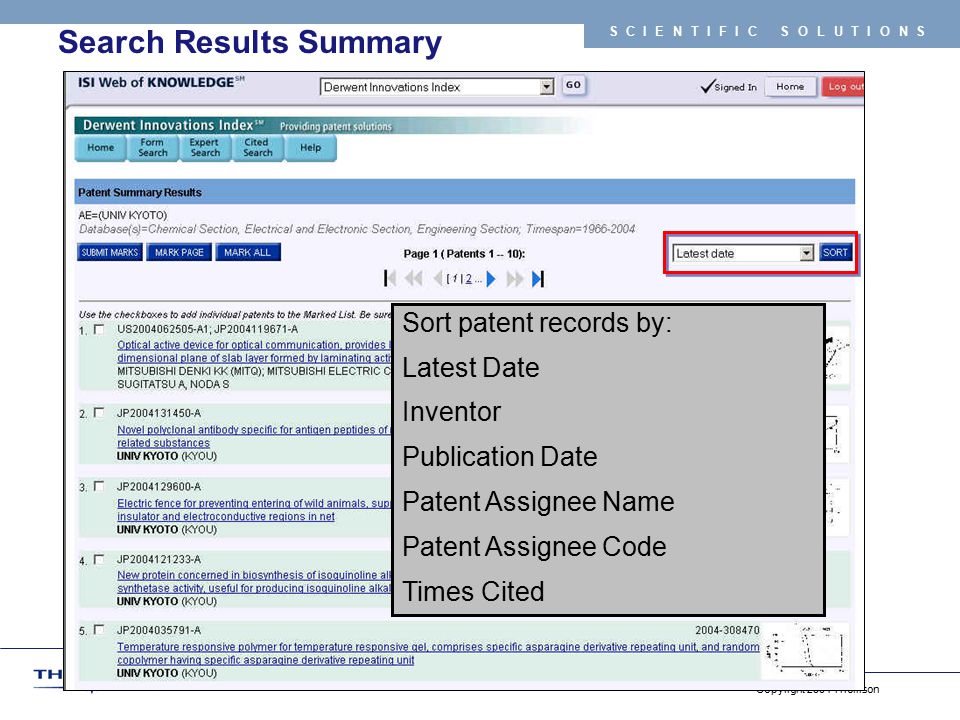960x720 pixels.
Task: Click the Signed In checkmark indicator
Action: click(x=729, y=87)
